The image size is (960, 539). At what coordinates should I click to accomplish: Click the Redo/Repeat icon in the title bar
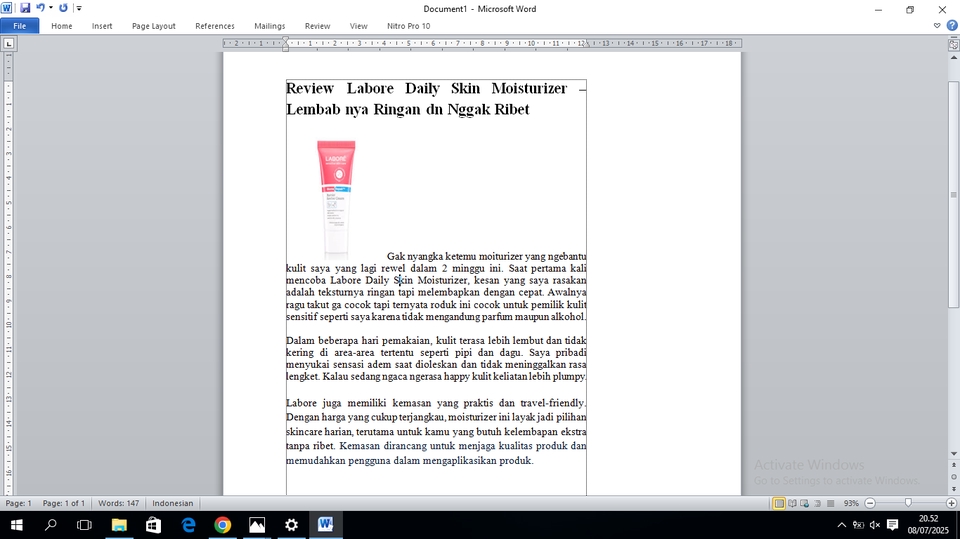point(64,8)
